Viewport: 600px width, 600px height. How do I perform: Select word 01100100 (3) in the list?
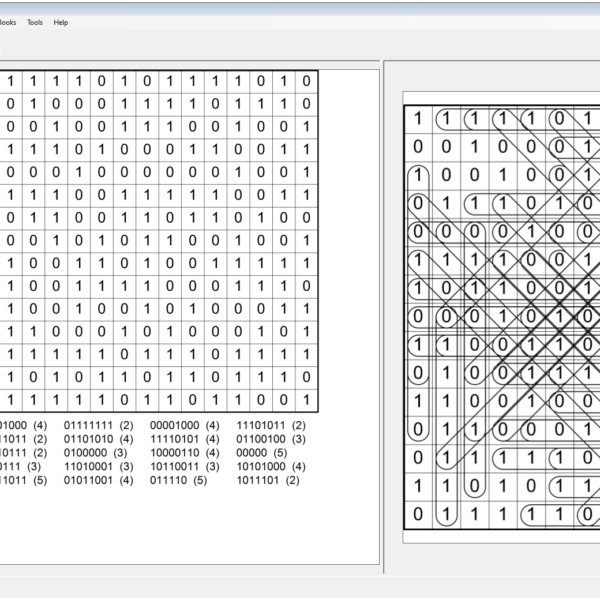pyautogui.click(x=271, y=439)
